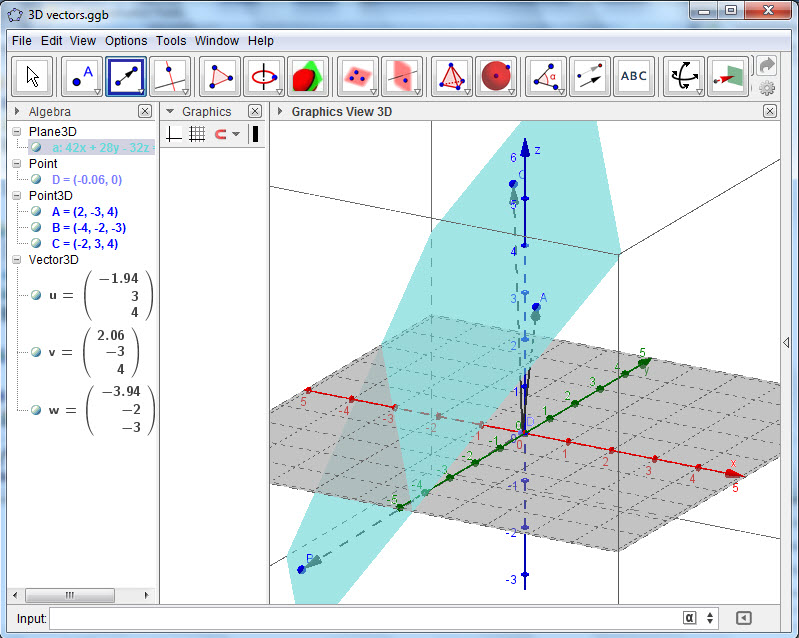Toggle visibility of point A
Image resolution: width=799 pixels, height=638 pixels.
[x=36, y=211]
